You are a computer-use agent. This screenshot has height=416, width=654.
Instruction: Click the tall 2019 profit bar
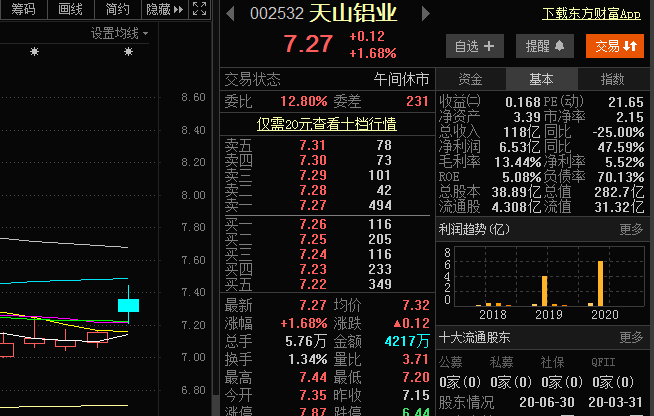pos(545,291)
